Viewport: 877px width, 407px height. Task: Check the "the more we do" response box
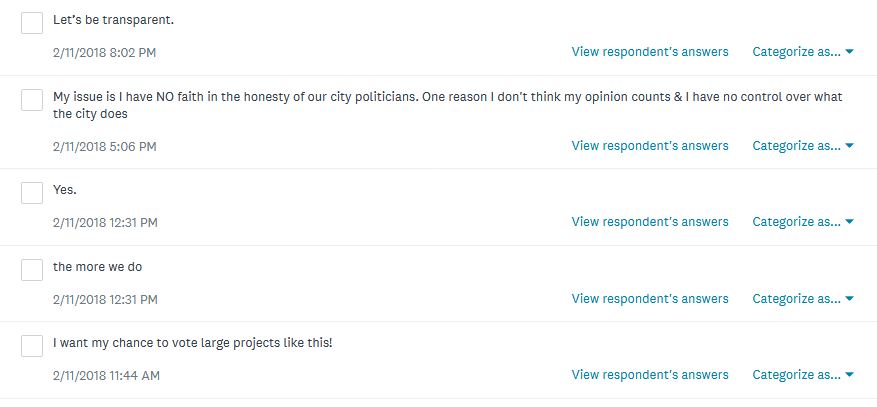tap(32, 270)
